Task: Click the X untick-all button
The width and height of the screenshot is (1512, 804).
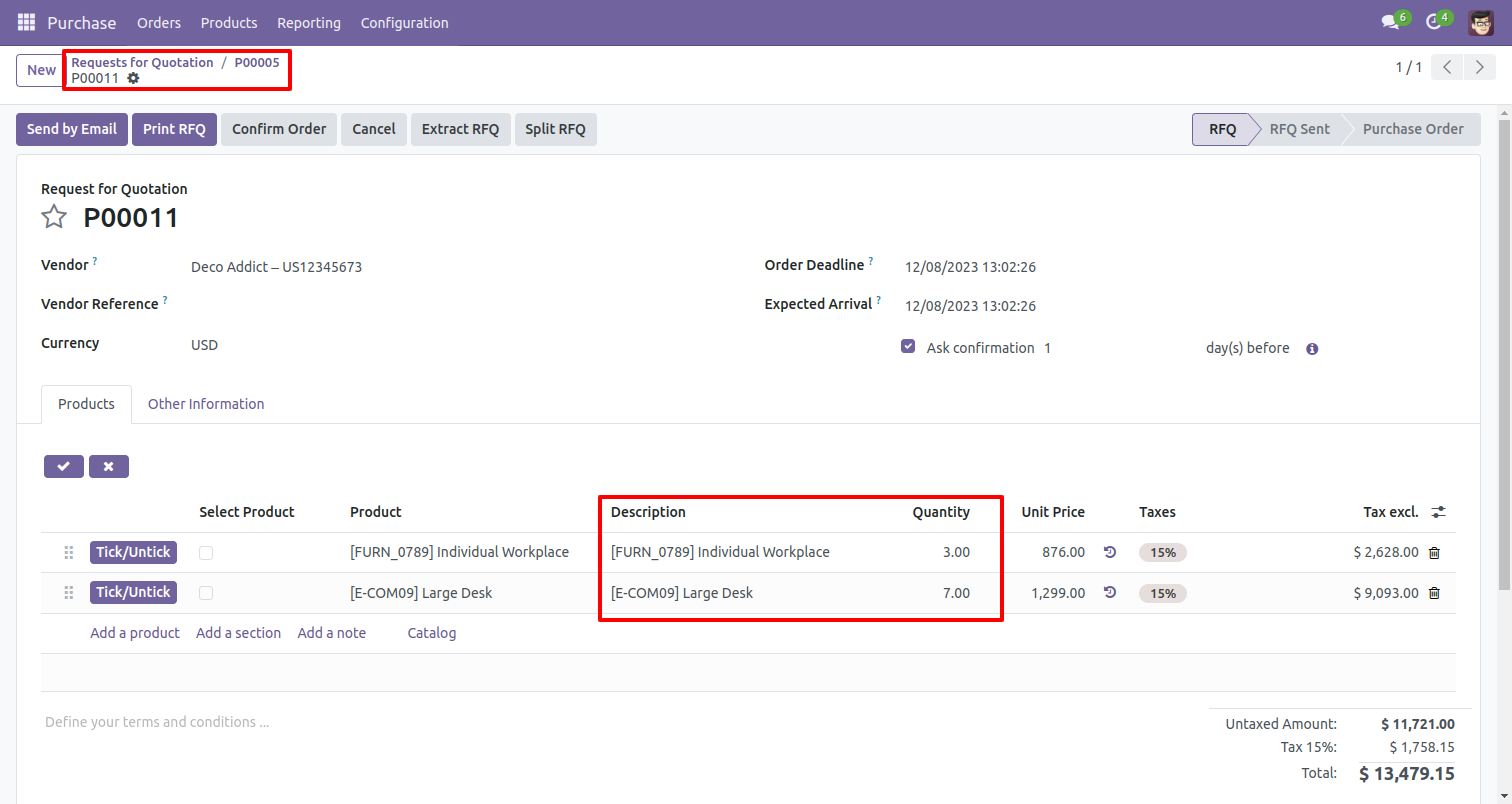Action: (x=109, y=466)
